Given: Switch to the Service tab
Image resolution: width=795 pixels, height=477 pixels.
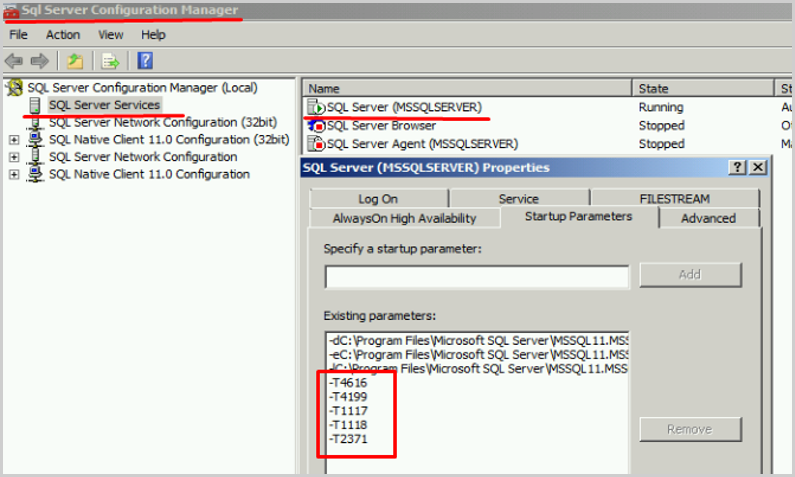Looking at the screenshot, I should (519, 199).
